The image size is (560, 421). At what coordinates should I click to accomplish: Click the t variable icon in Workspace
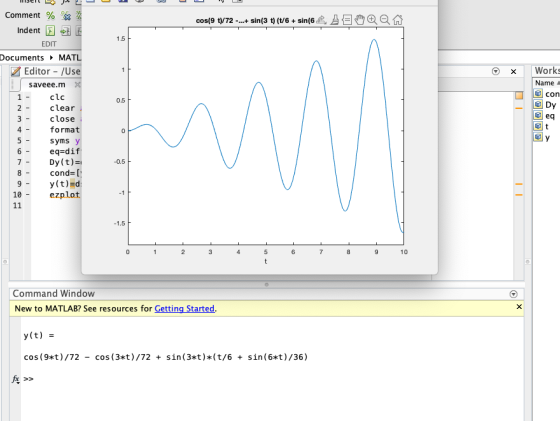[x=538, y=126]
